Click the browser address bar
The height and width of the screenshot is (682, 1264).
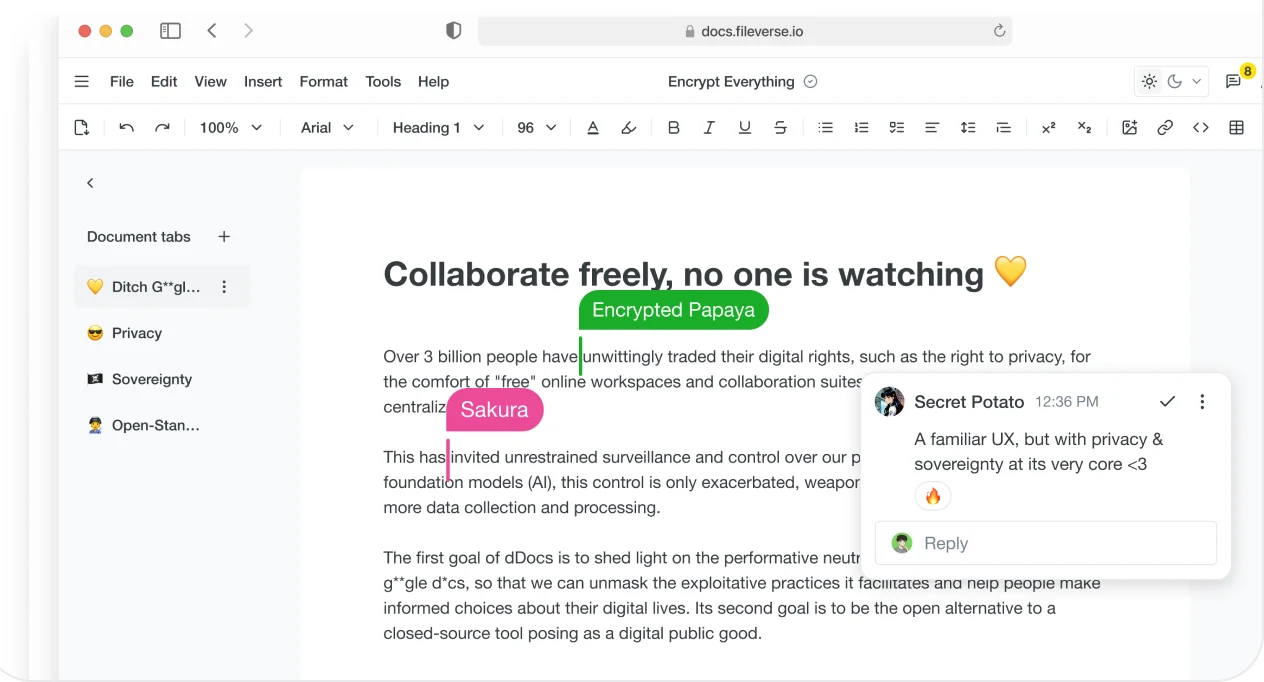click(x=745, y=31)
